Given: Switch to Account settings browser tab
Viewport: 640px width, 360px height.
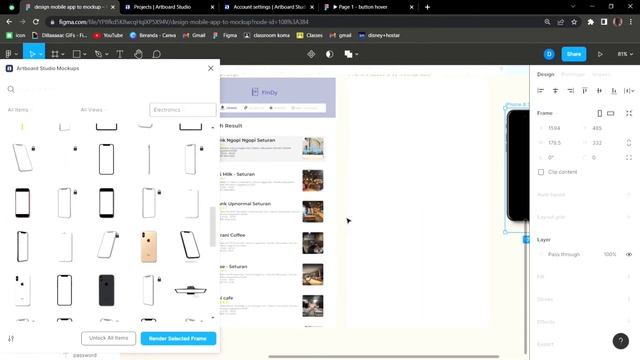Looking at the screenshot, I should 269,7.
